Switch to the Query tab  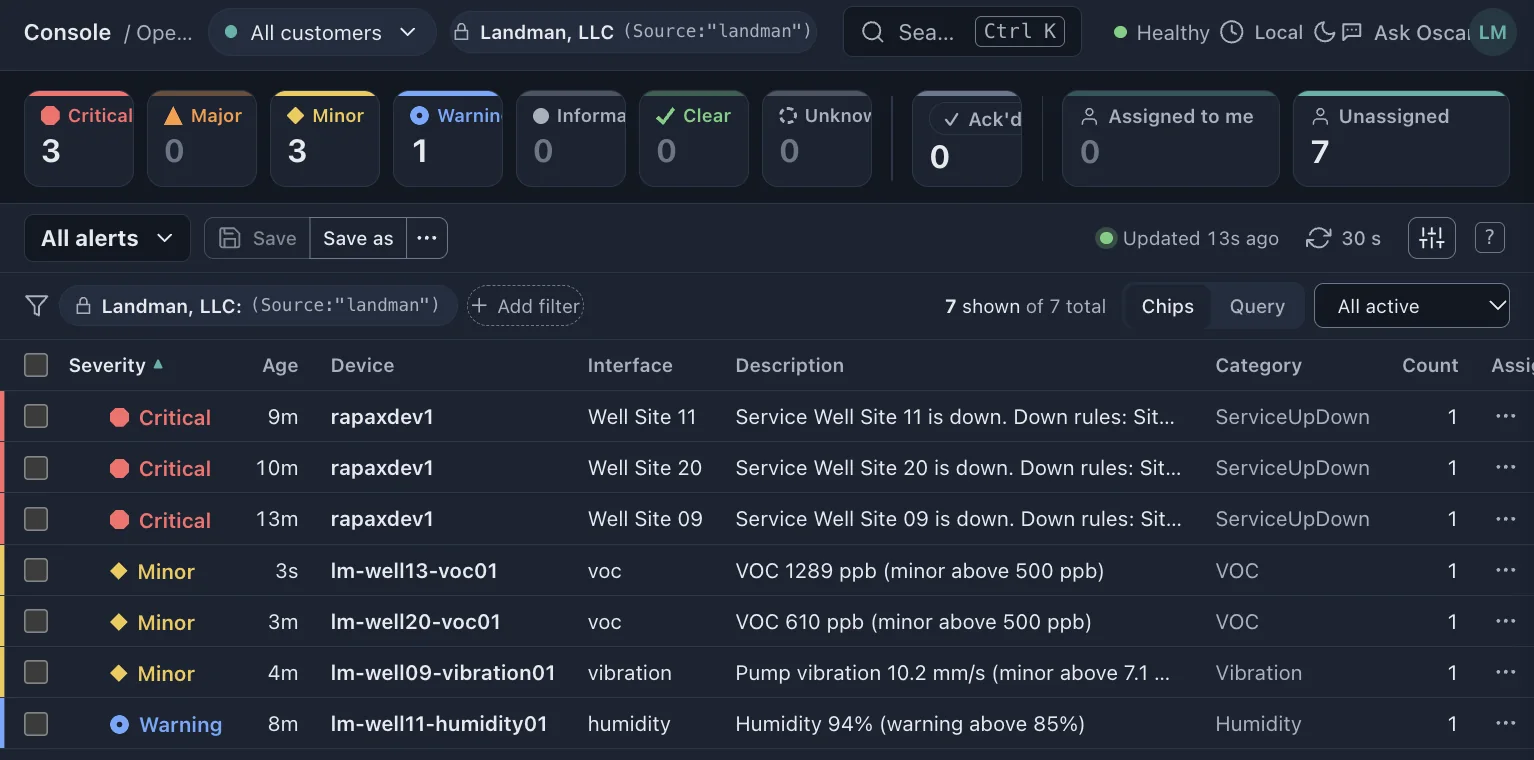(1257, 306)
